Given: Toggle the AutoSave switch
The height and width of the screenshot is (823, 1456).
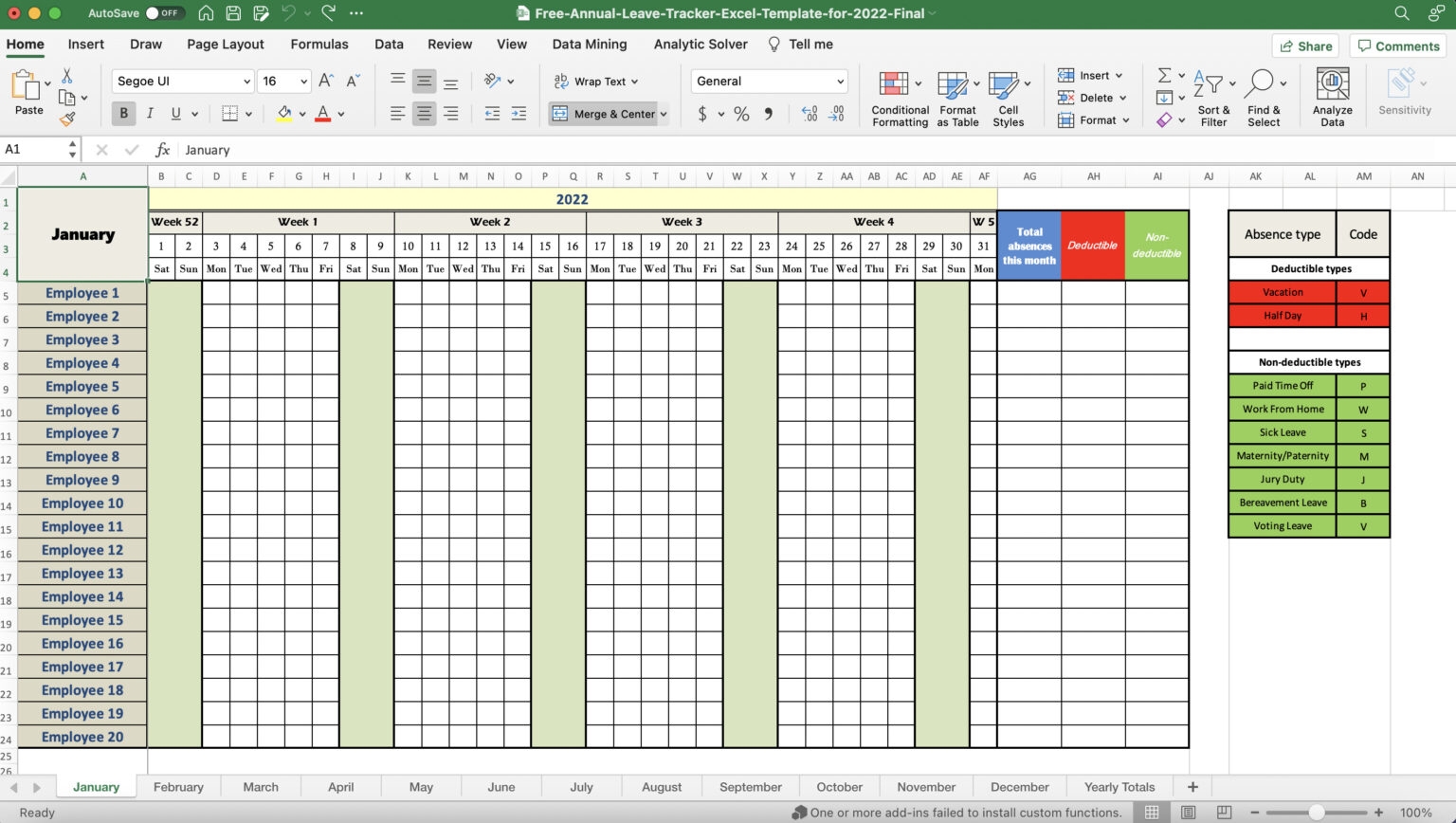Looking at the screenshot, I should click(x=160, y=13).
